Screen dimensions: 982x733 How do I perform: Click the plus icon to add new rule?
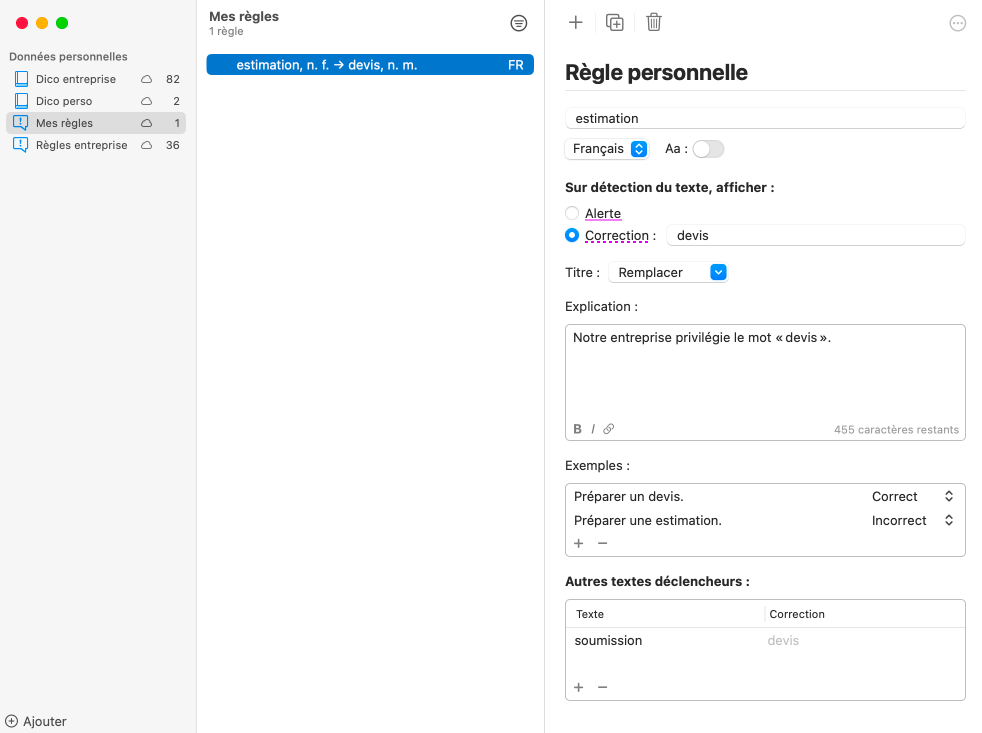(x=575, y=22)
